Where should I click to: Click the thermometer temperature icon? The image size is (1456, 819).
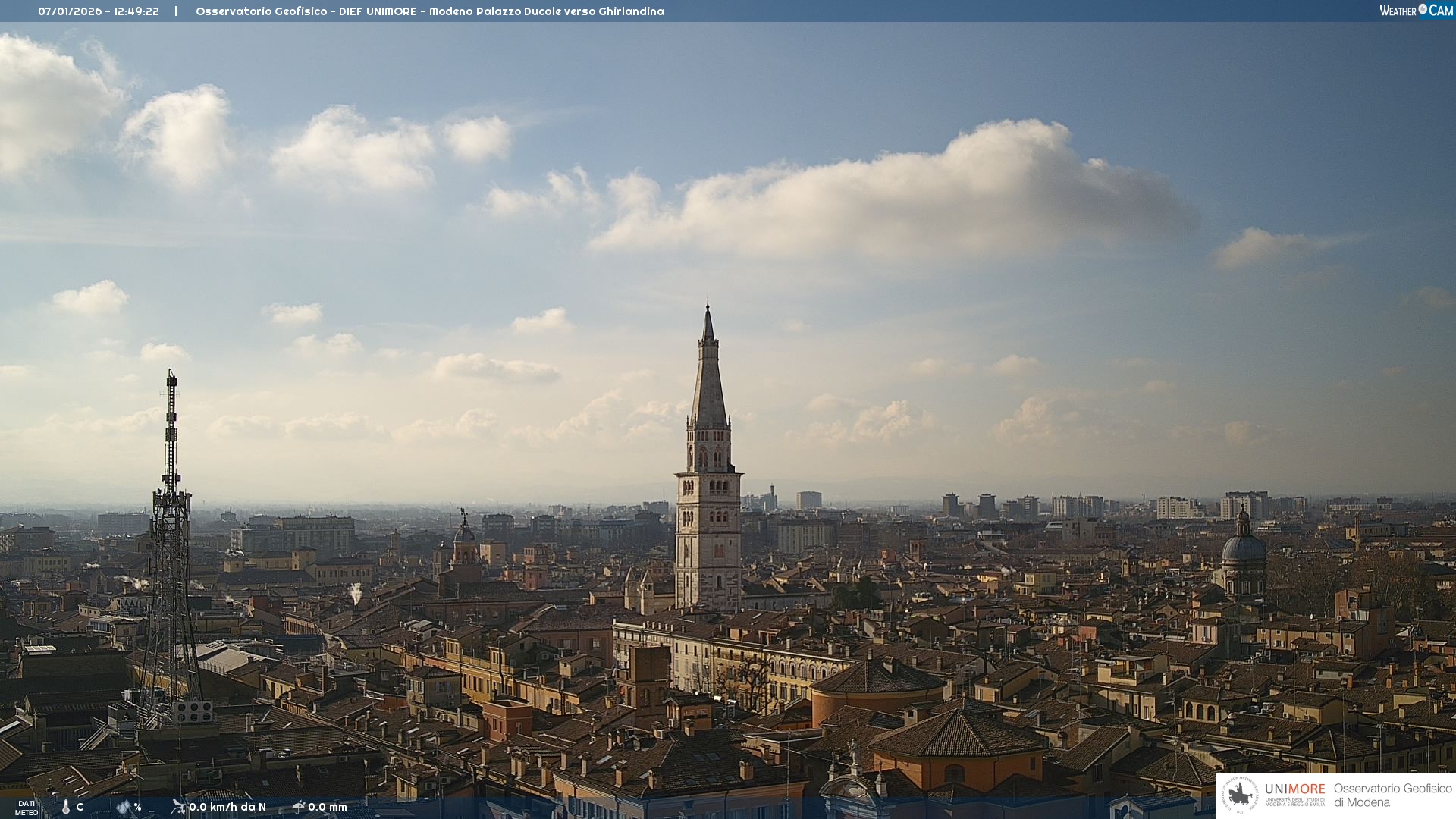pyautogui.click(x=66, y=808)
